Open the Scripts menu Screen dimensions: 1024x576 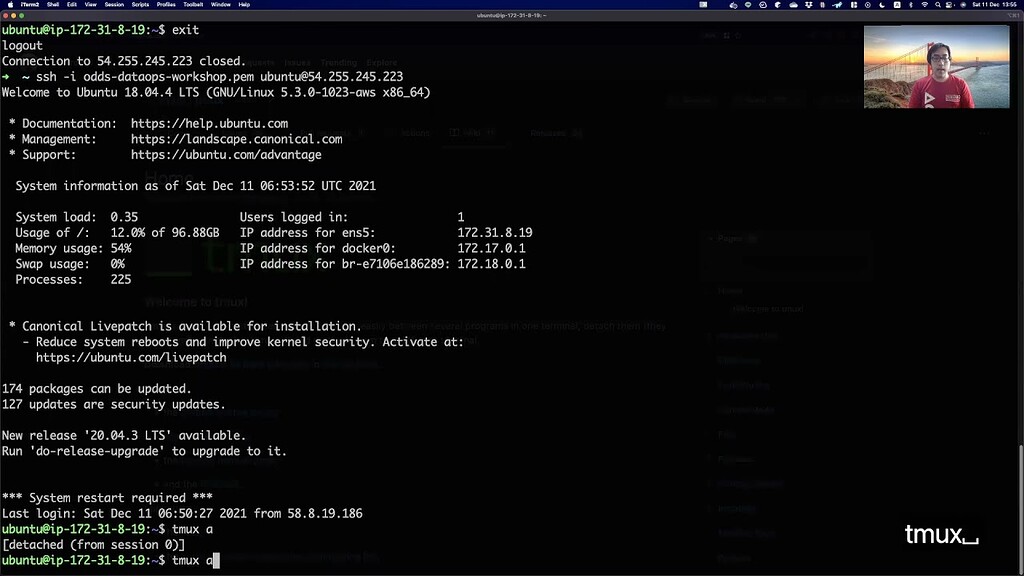click(140, 4)
